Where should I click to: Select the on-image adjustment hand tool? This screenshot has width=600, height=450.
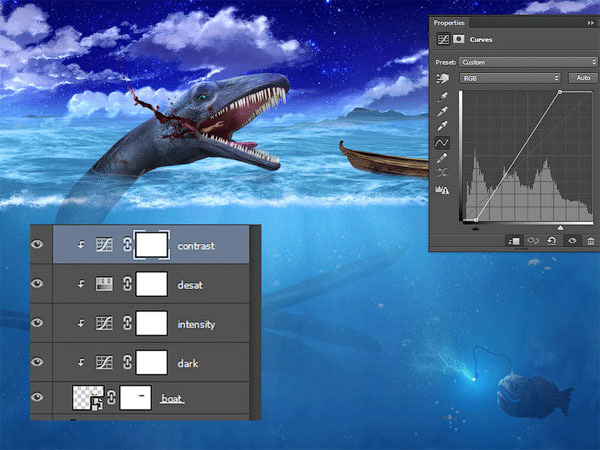[x=442, y=78]
